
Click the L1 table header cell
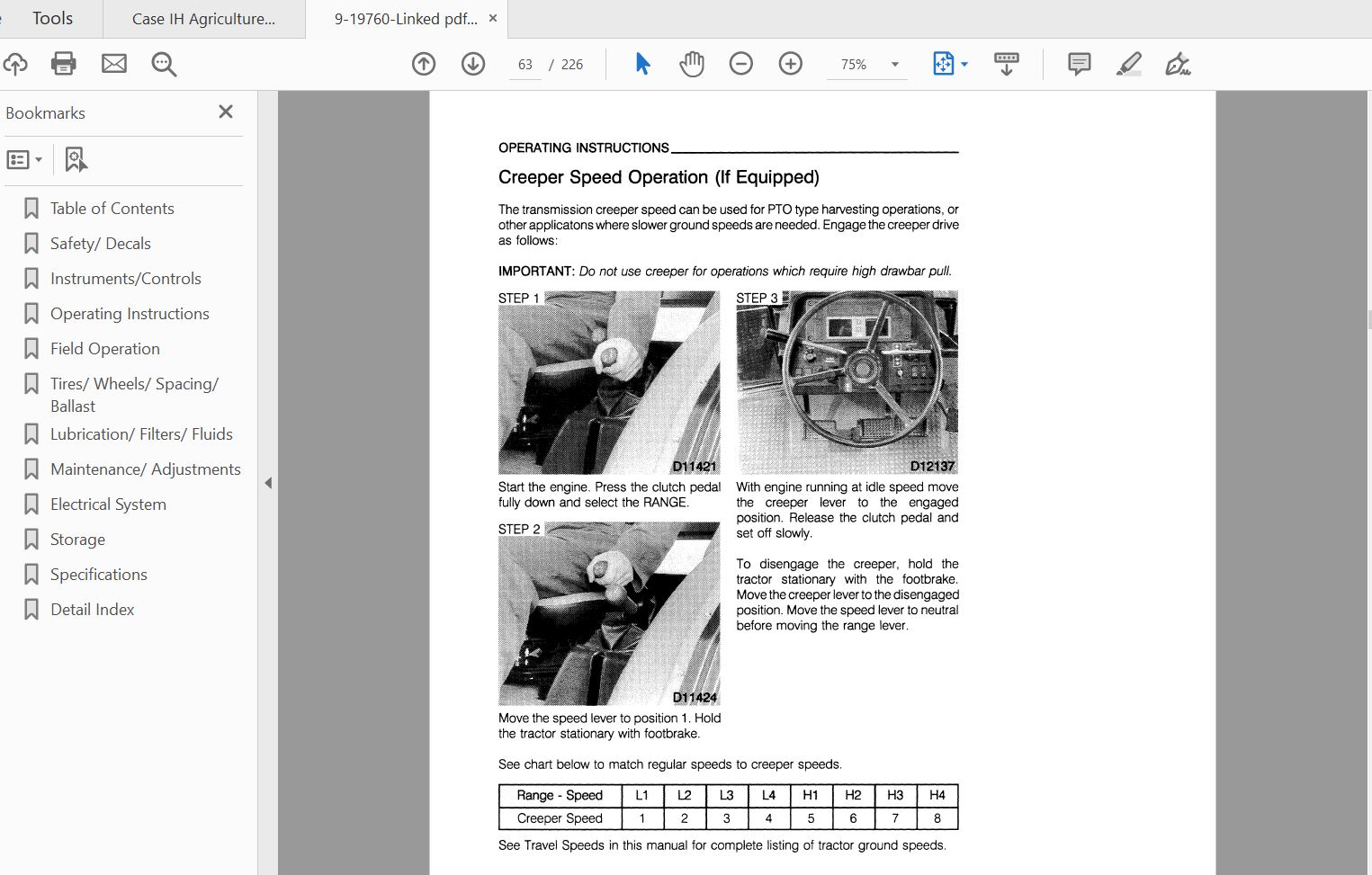642,795
